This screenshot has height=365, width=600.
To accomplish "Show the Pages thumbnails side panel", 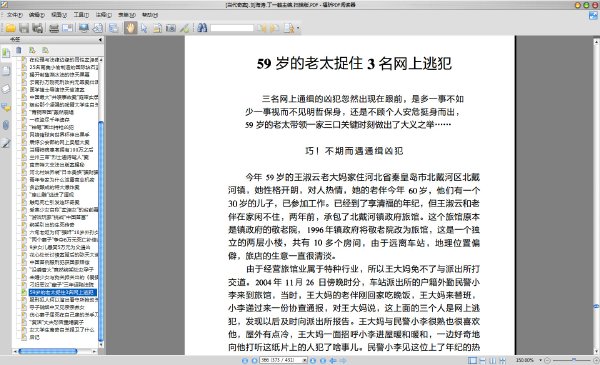I will click(6, 71).
